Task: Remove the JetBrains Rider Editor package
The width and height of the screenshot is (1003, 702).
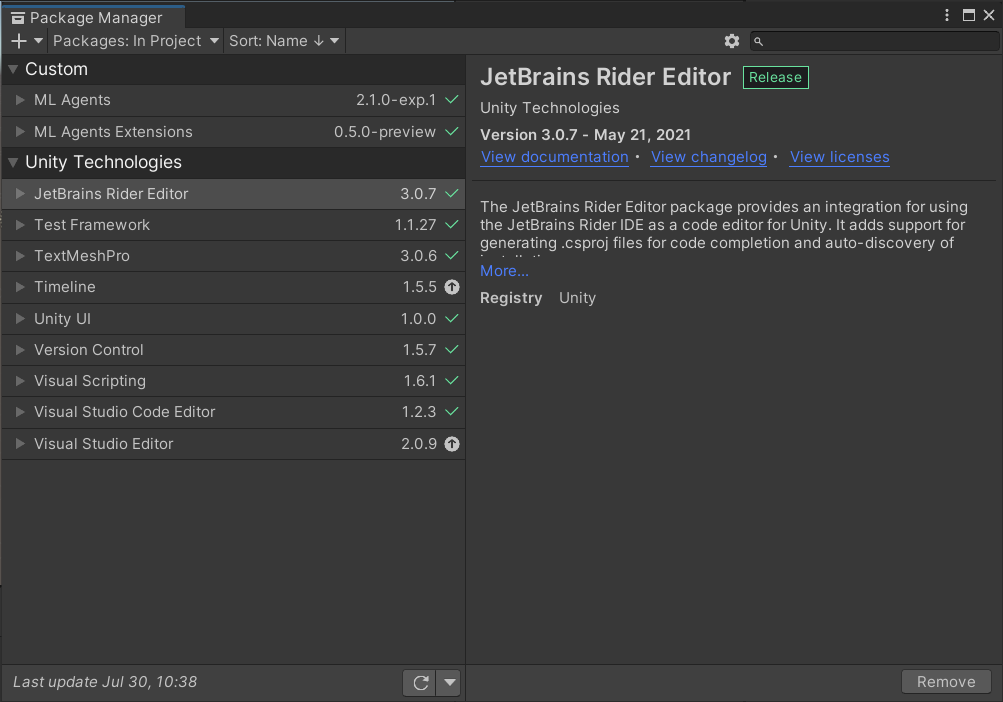Action: coord(946,682)
